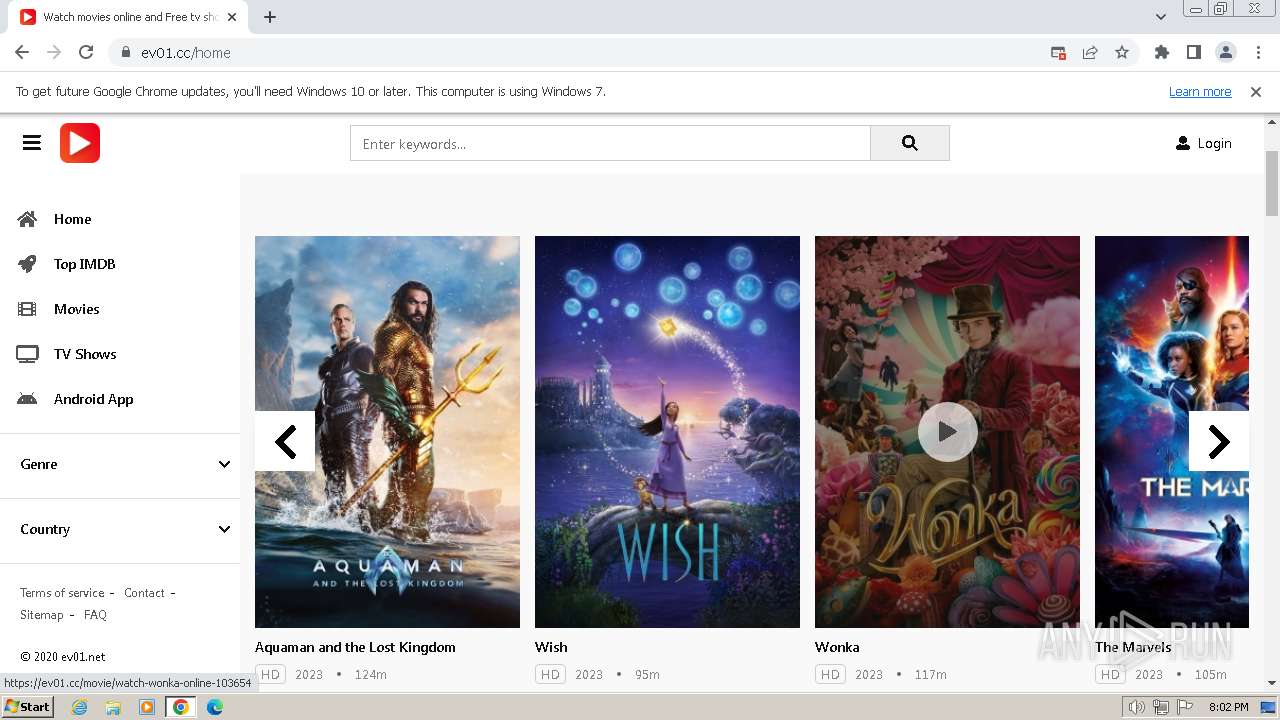The image size is (1280, 720).
Task: Open the Wish movie poster
Action: pos(667,432)
